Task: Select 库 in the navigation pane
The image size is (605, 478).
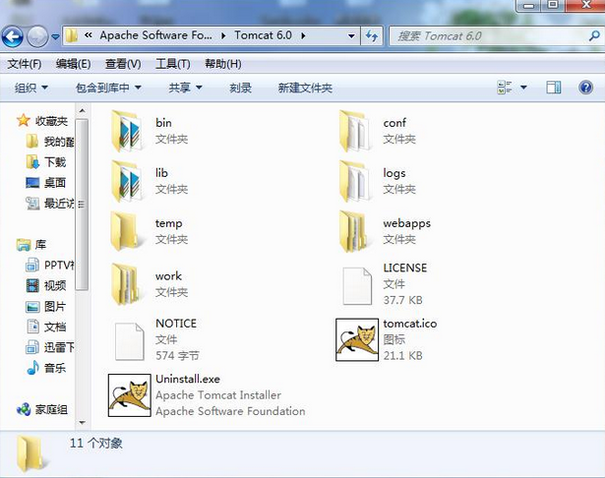Action: [x=41, y=244]
